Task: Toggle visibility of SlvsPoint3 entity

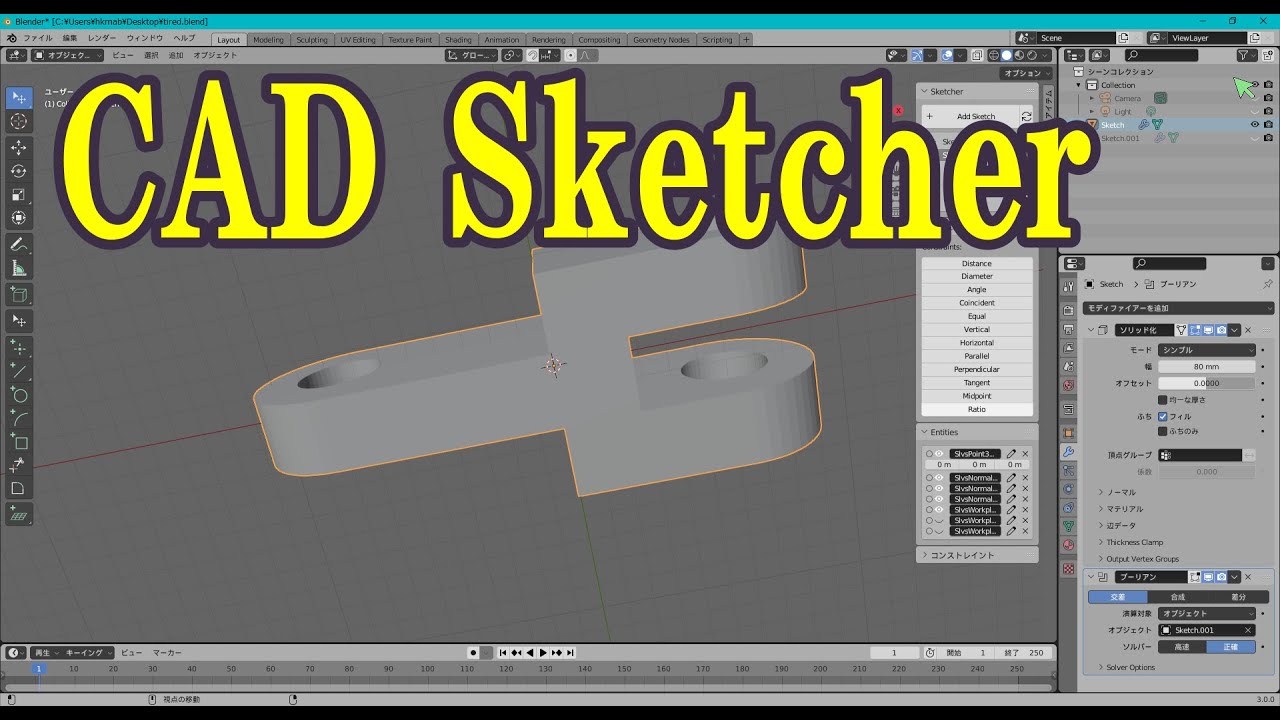Action: tap(939, 454)
